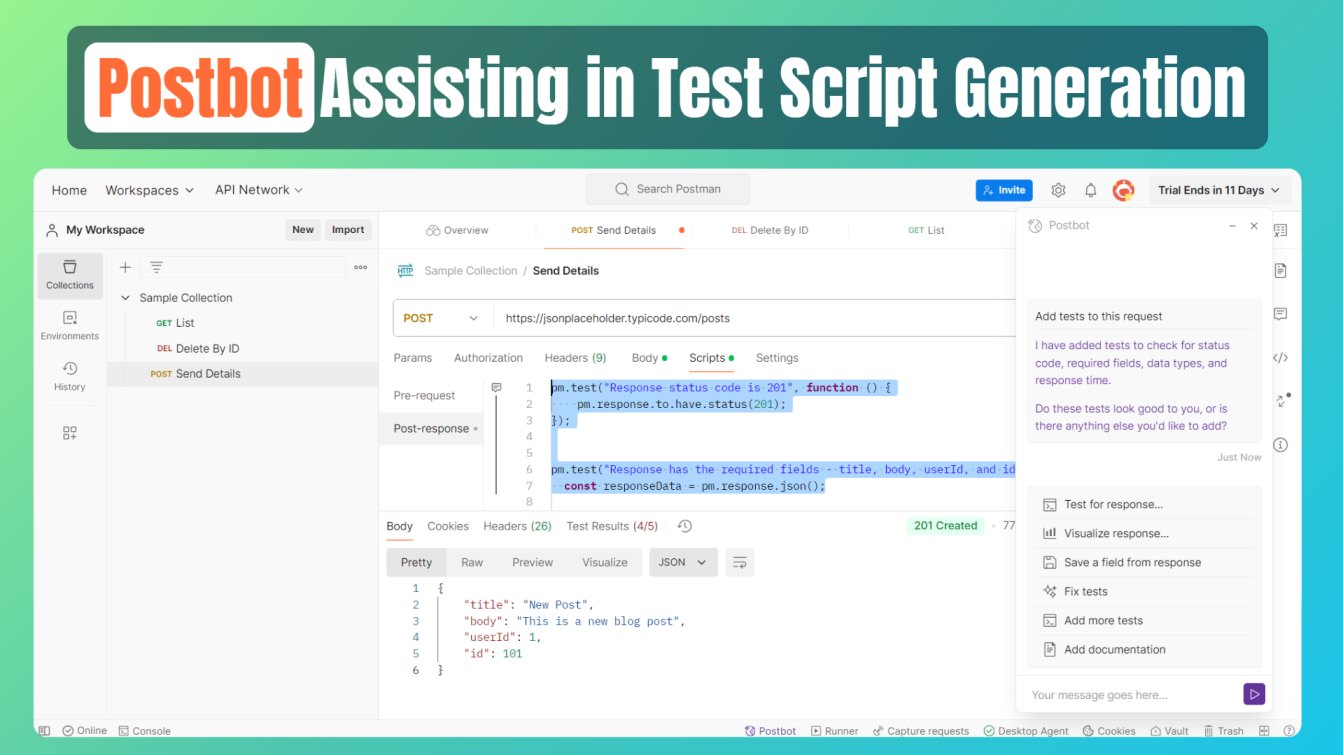Toggle the sidebar using the bottom-left panel icon
Viewport: 1343px width, 755px height.
click(45, 731)
